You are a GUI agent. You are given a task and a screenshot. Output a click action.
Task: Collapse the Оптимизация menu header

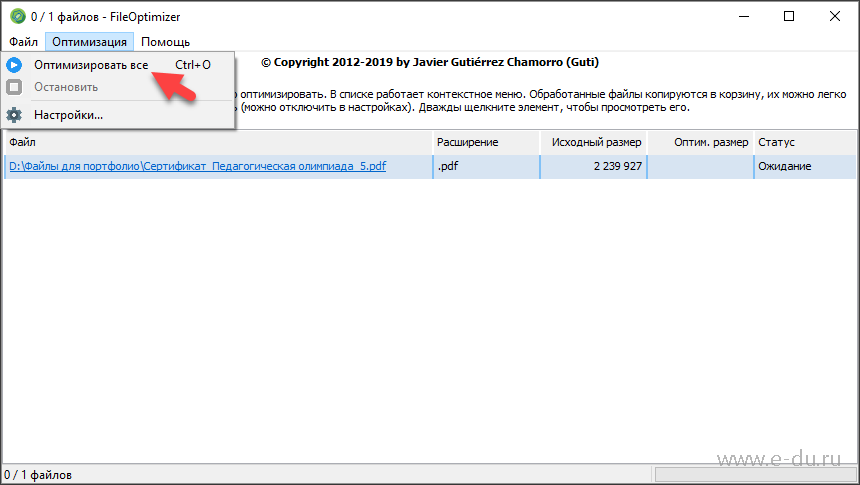pyautogui.click(x=89, y=42)
